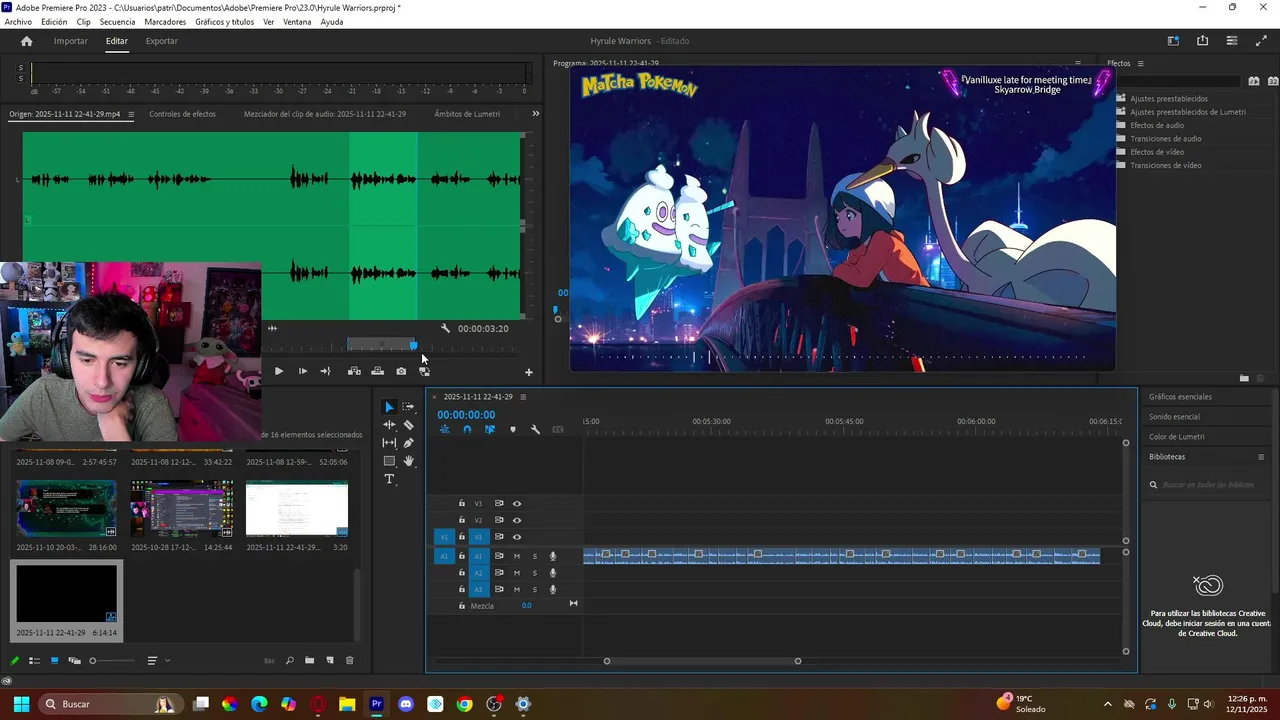Create a new bin in Project panel
This screenshot has height=720, width=1280.
click(310, 660)
